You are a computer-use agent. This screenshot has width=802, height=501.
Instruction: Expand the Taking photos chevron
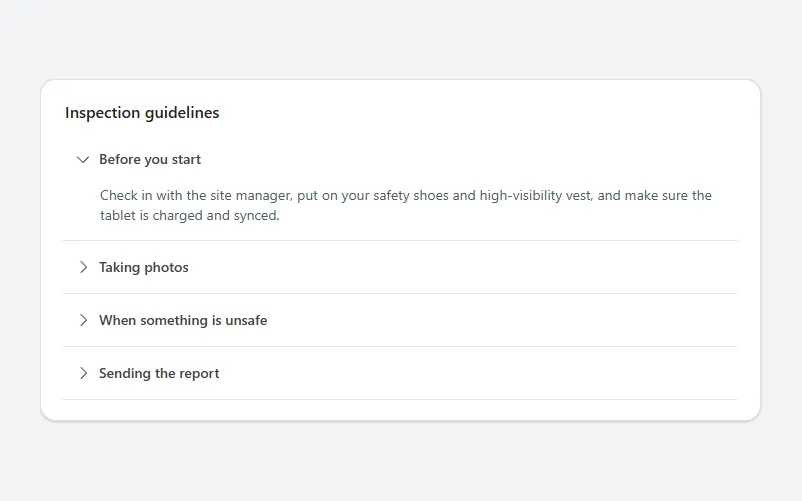pyautogui.click(x=83, y=267)
